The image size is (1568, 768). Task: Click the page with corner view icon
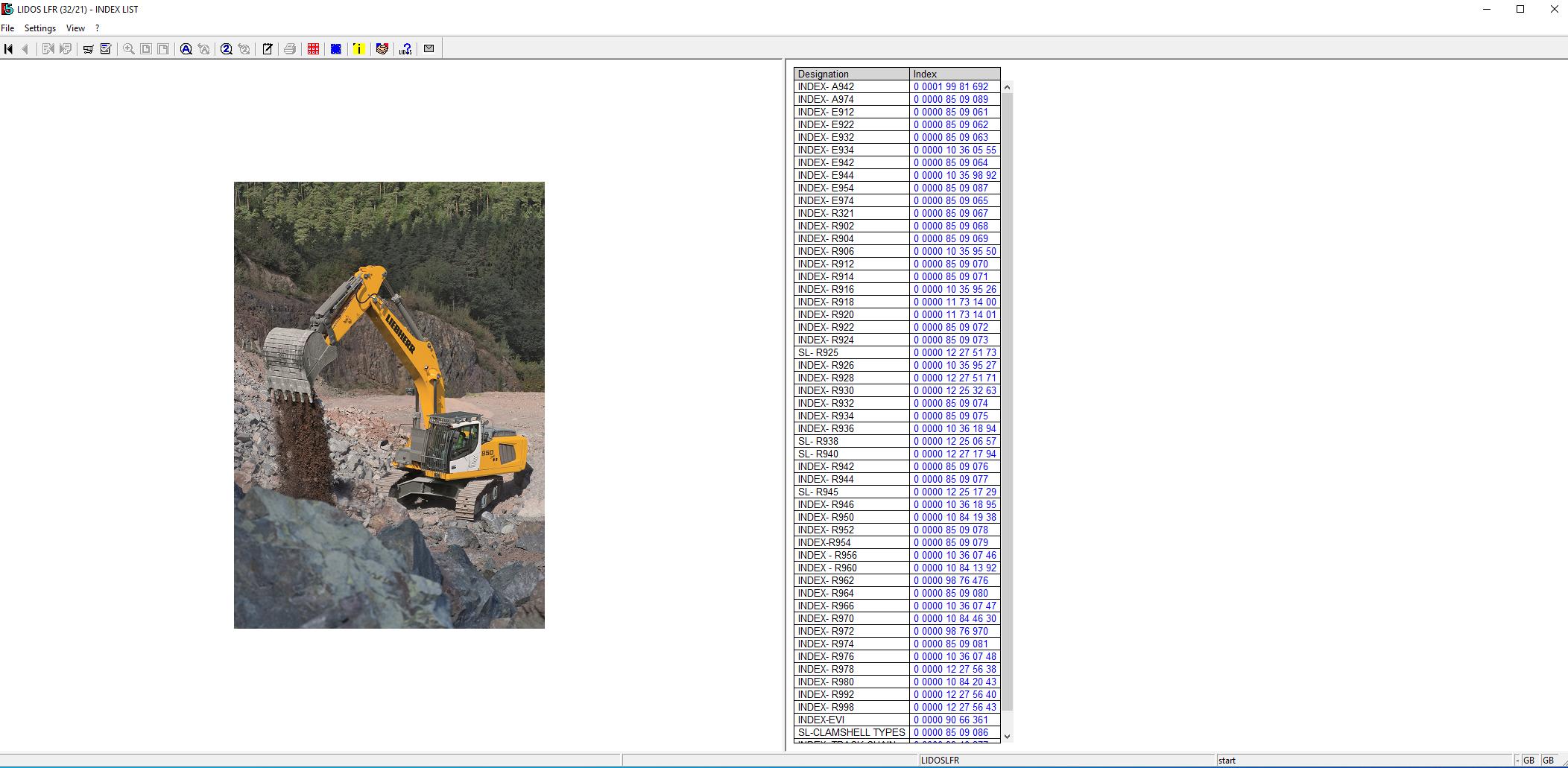click(x=163, y=49)
